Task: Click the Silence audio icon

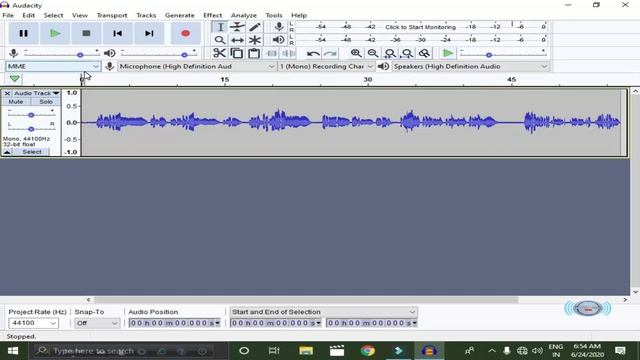Action: click(x=289, y=53)
